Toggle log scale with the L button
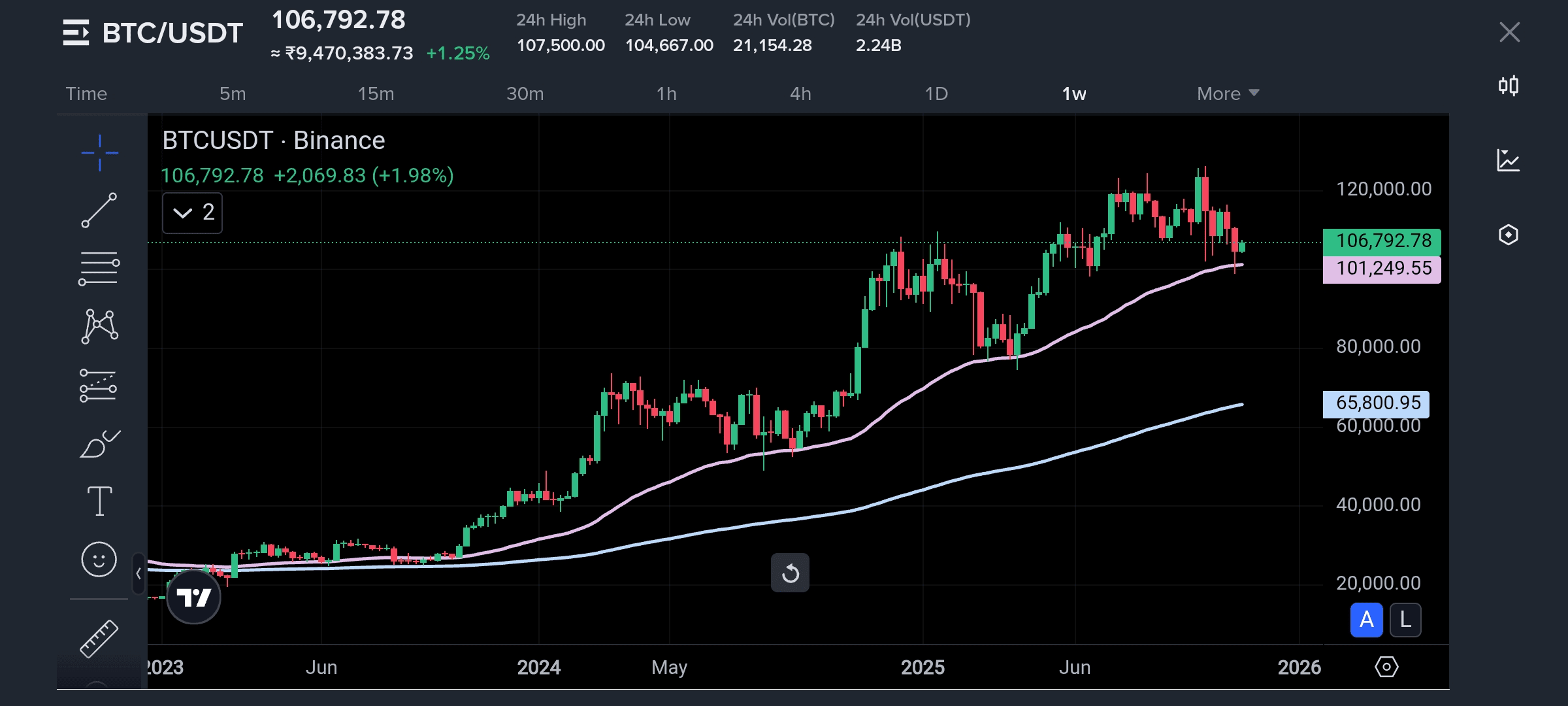1568x706 pixels. [x=1405, y=619]
